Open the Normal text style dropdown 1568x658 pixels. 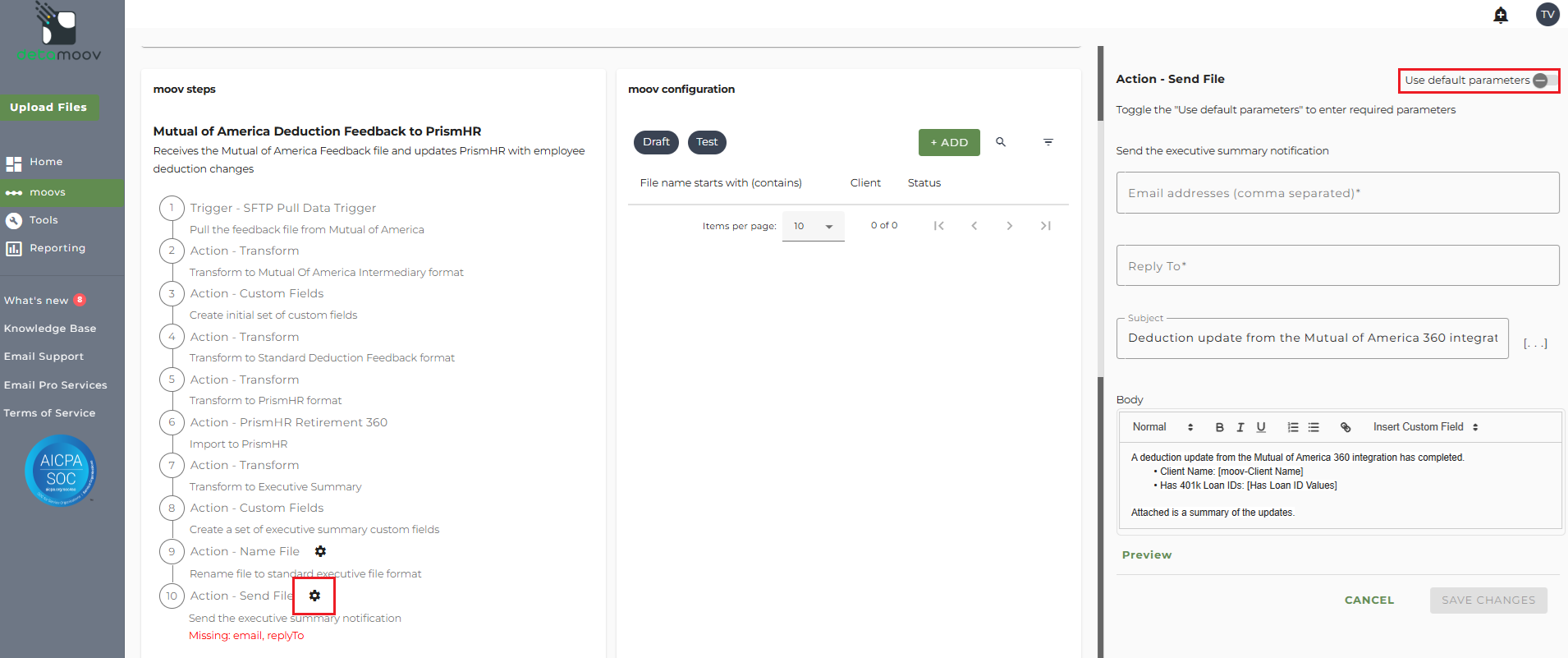tap(1162, 427)
